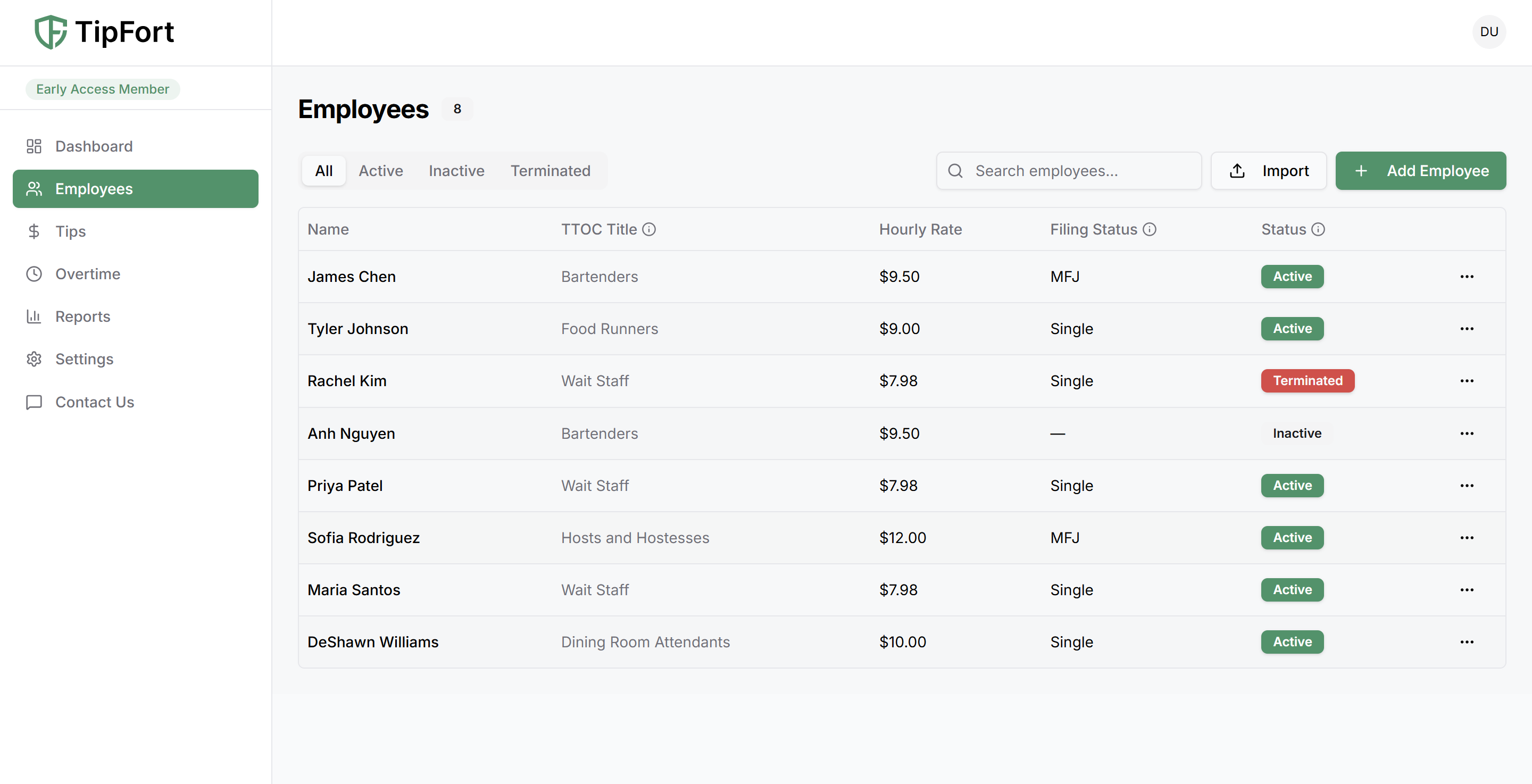
Task: Open Settings via the gear icon
Action: [34, 358]
